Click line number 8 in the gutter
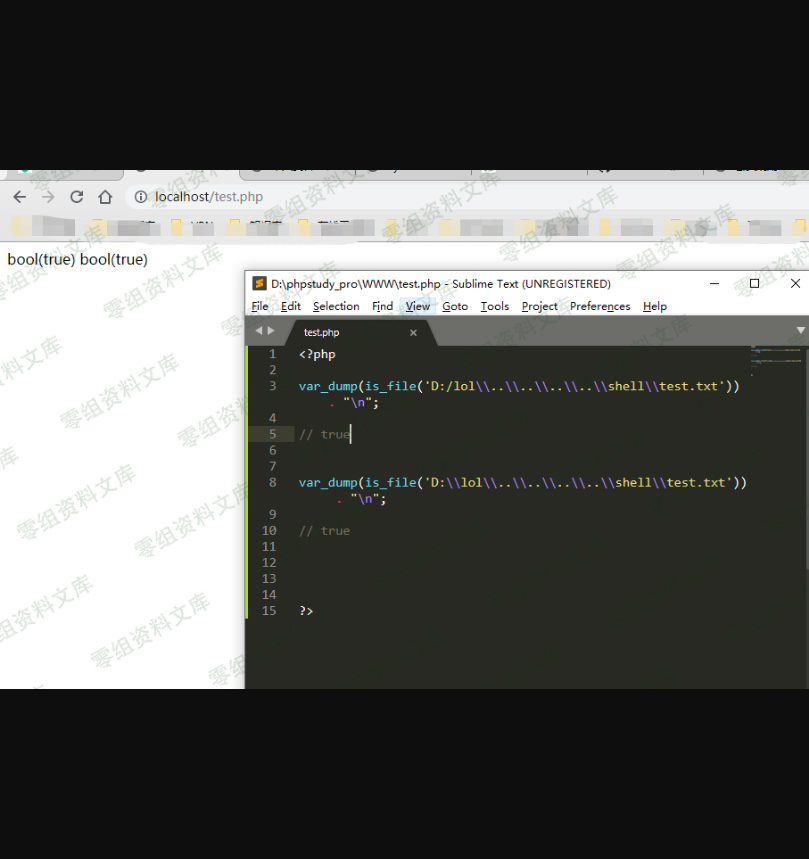This screenshot has width=809, height=859. [x=272, y=482]
